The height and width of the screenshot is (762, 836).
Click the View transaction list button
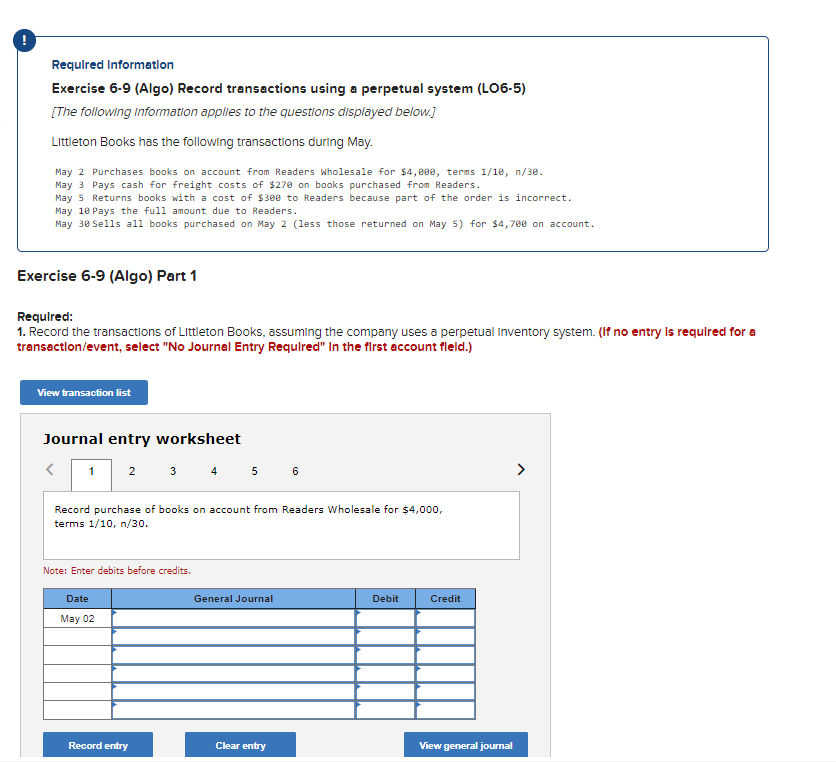click(83, 392)
